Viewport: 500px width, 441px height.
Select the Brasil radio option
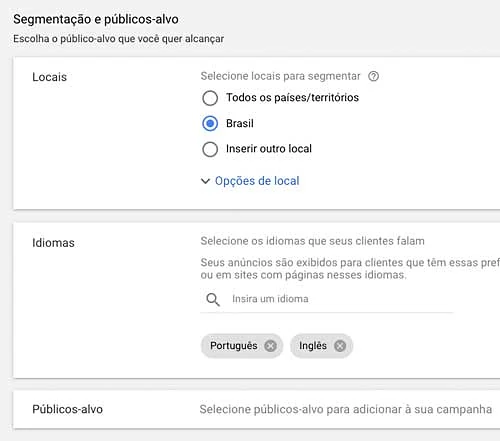point(210,123)
